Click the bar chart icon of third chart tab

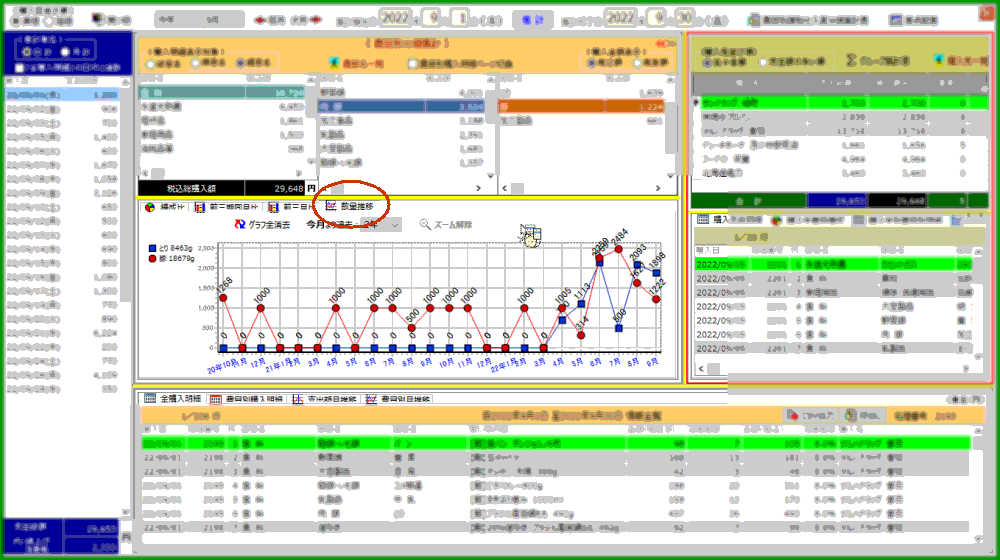[x=274, y=207]
